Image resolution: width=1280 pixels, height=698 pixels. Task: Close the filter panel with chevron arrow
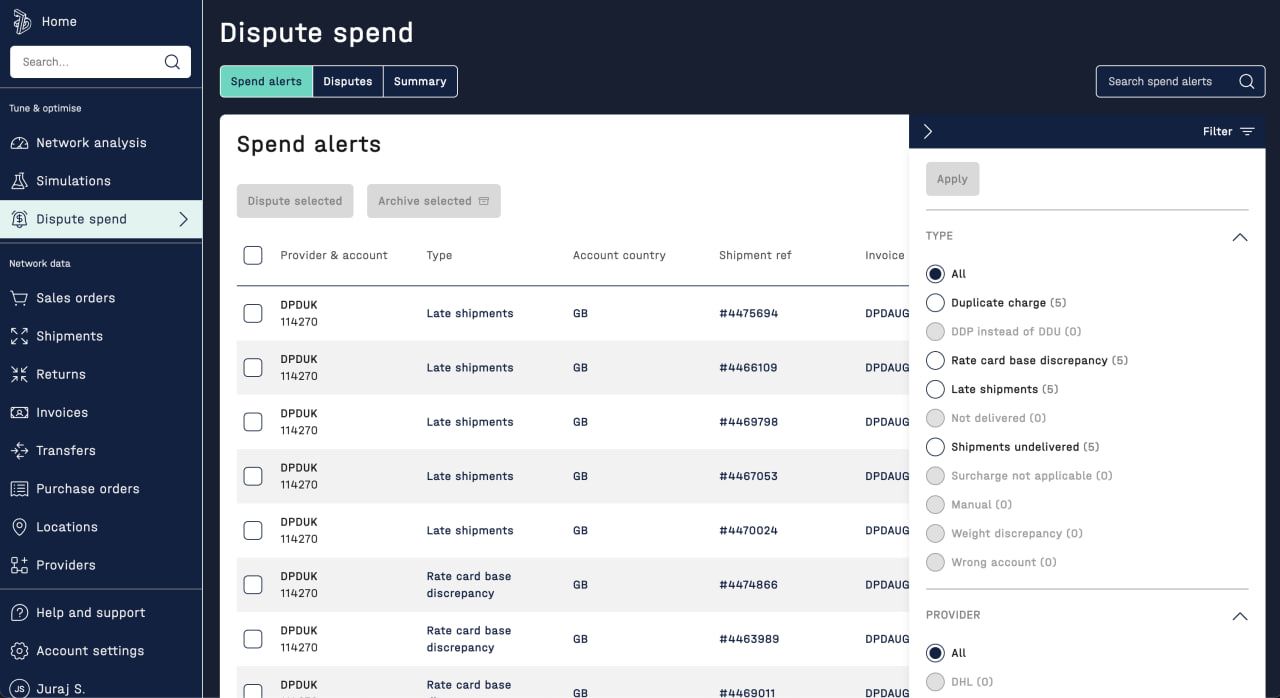928,132
